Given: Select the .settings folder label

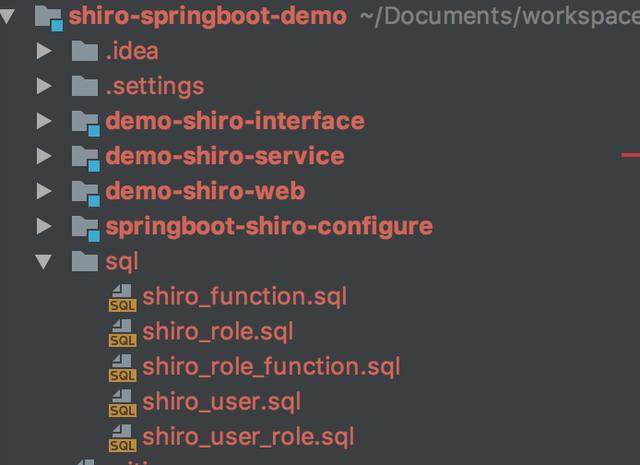Looking at the screenshot, I should coord(155,87).
